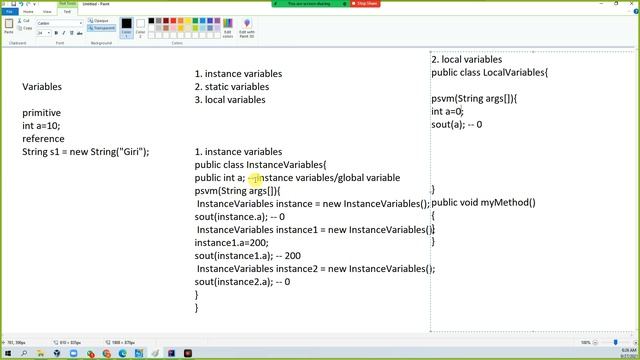640x360 pixels.
Task: Click the Copy button
Action: point(24,28)
